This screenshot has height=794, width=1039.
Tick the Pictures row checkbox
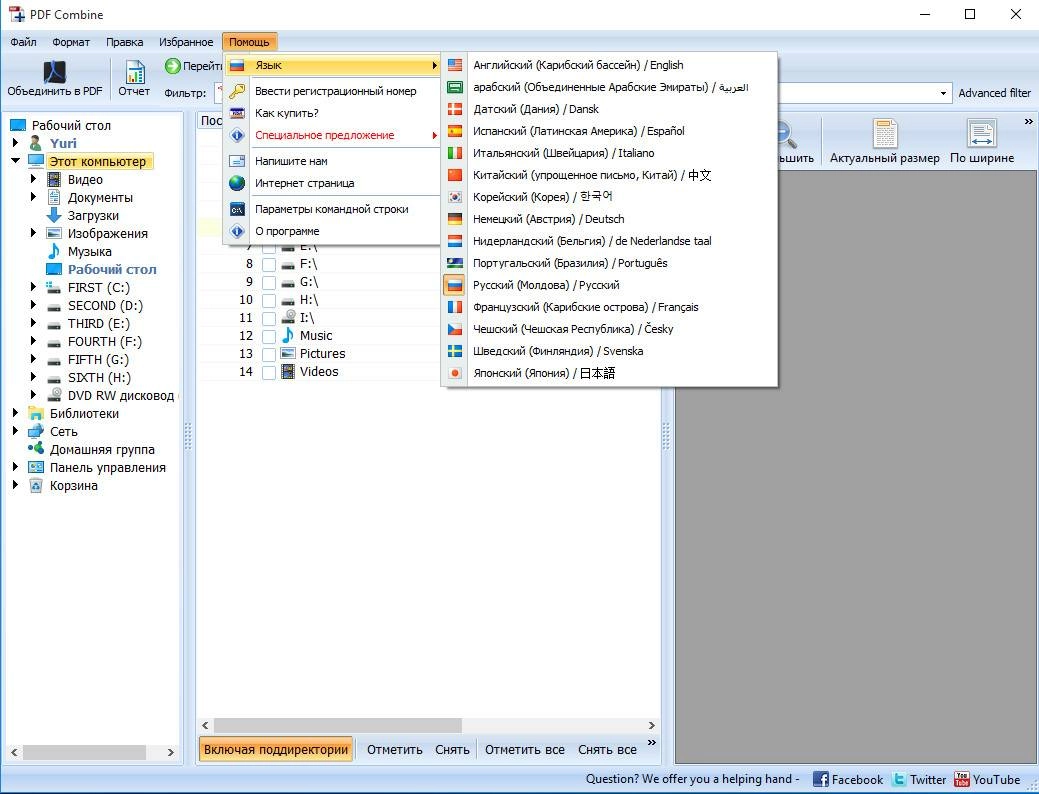point(268,354)
